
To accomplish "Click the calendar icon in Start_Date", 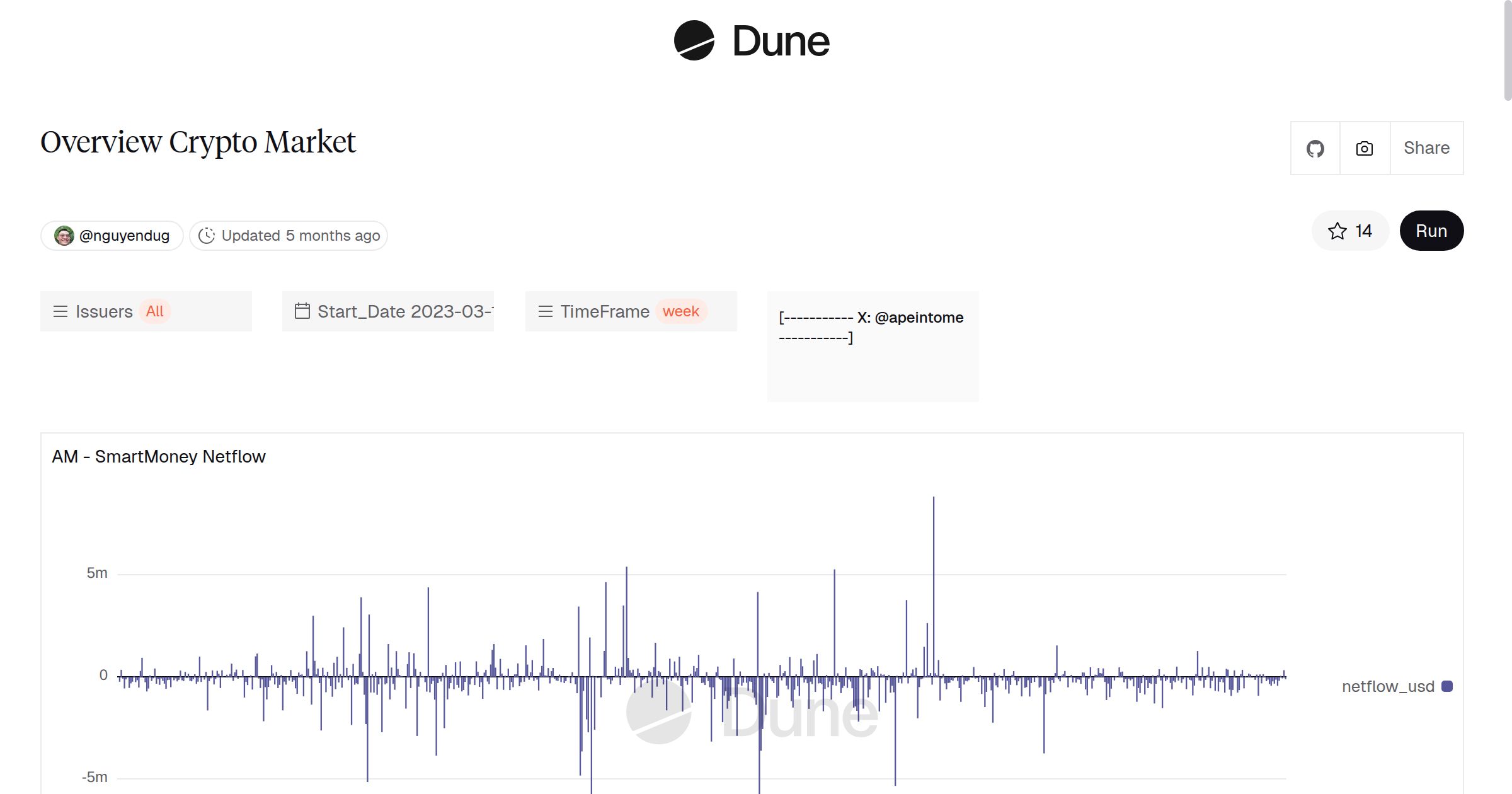I will pyautogui.click(x=302, y=311).
